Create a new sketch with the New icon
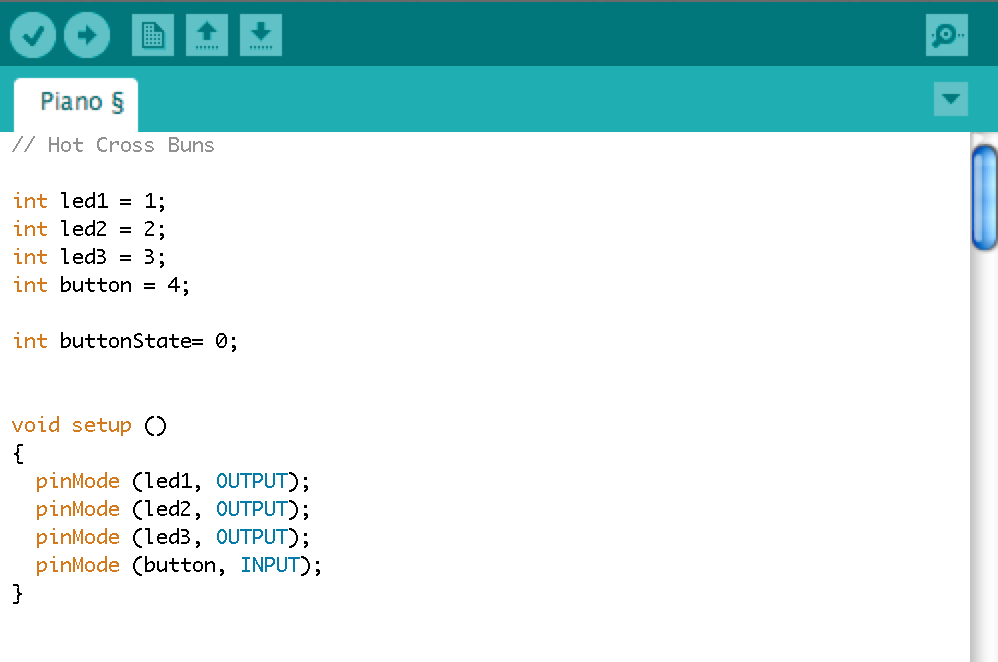This screenshot has width=998, height=662. point(153,35)
